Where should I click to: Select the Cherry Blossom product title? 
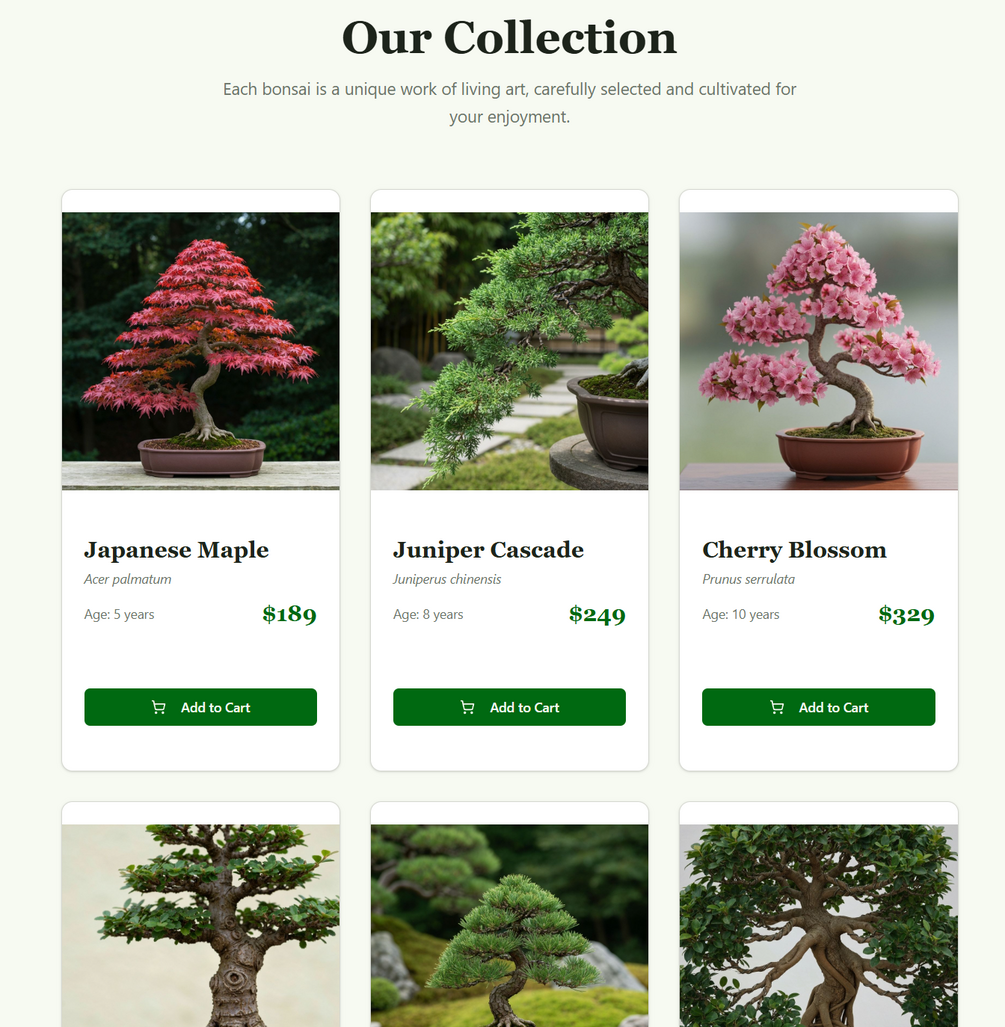[x=794, y=550]
